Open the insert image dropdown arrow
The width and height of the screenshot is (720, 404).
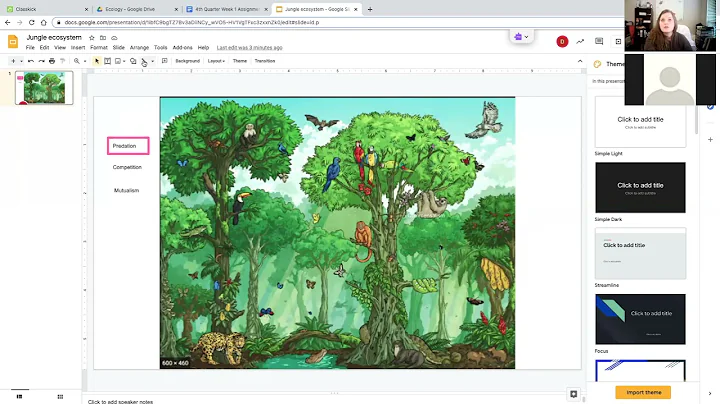click(124, 61)
